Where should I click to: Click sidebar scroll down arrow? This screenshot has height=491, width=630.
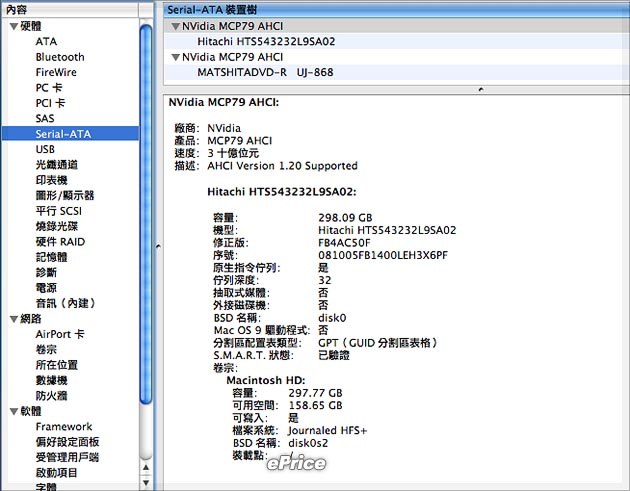(x=146, y=483)
